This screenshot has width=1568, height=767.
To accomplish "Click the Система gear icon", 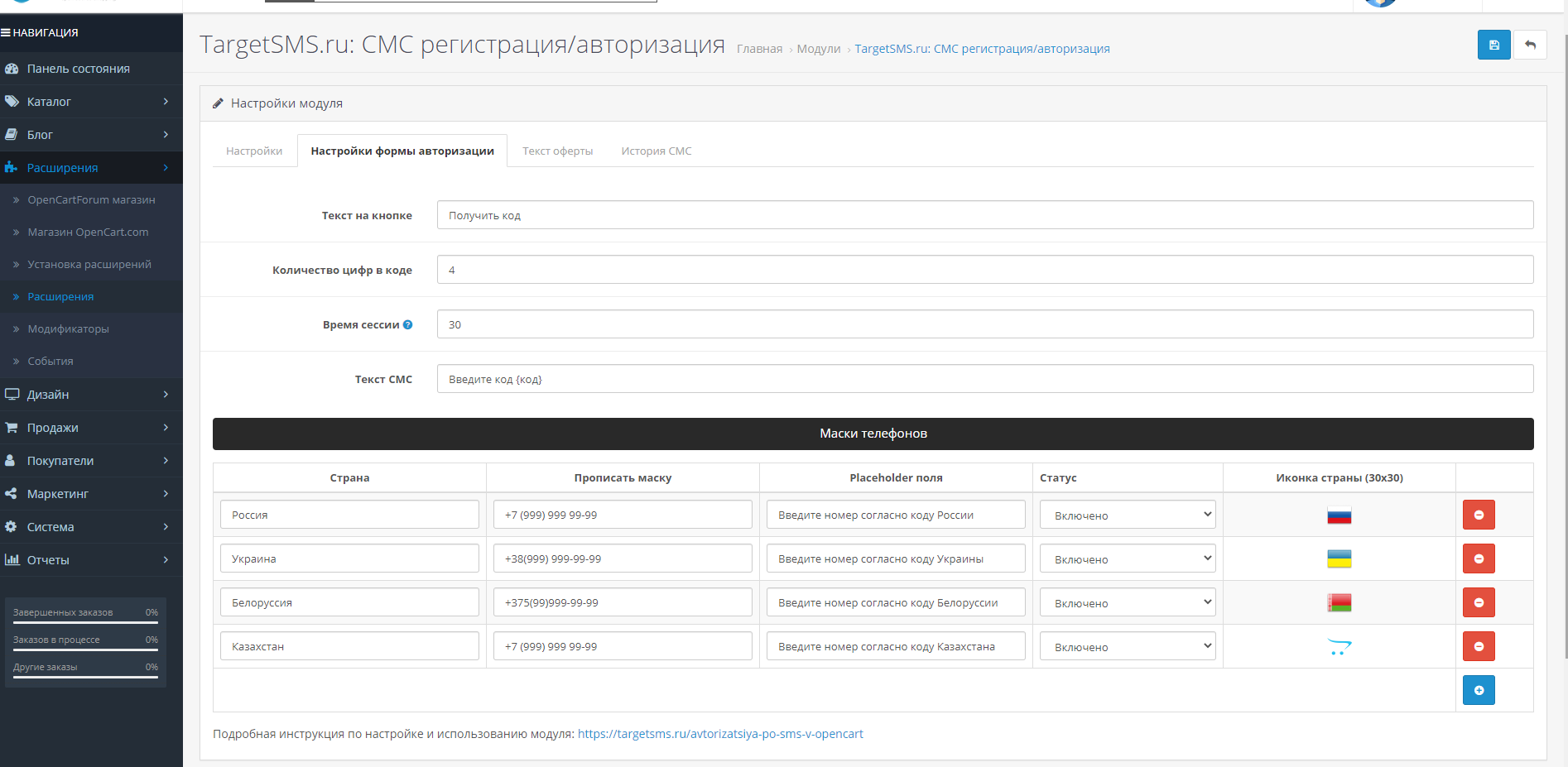I will click(11, 527).
